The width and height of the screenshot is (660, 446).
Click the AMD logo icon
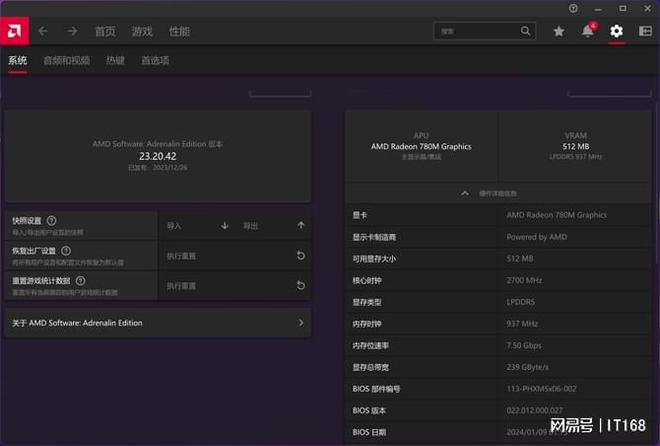[14, 31]
